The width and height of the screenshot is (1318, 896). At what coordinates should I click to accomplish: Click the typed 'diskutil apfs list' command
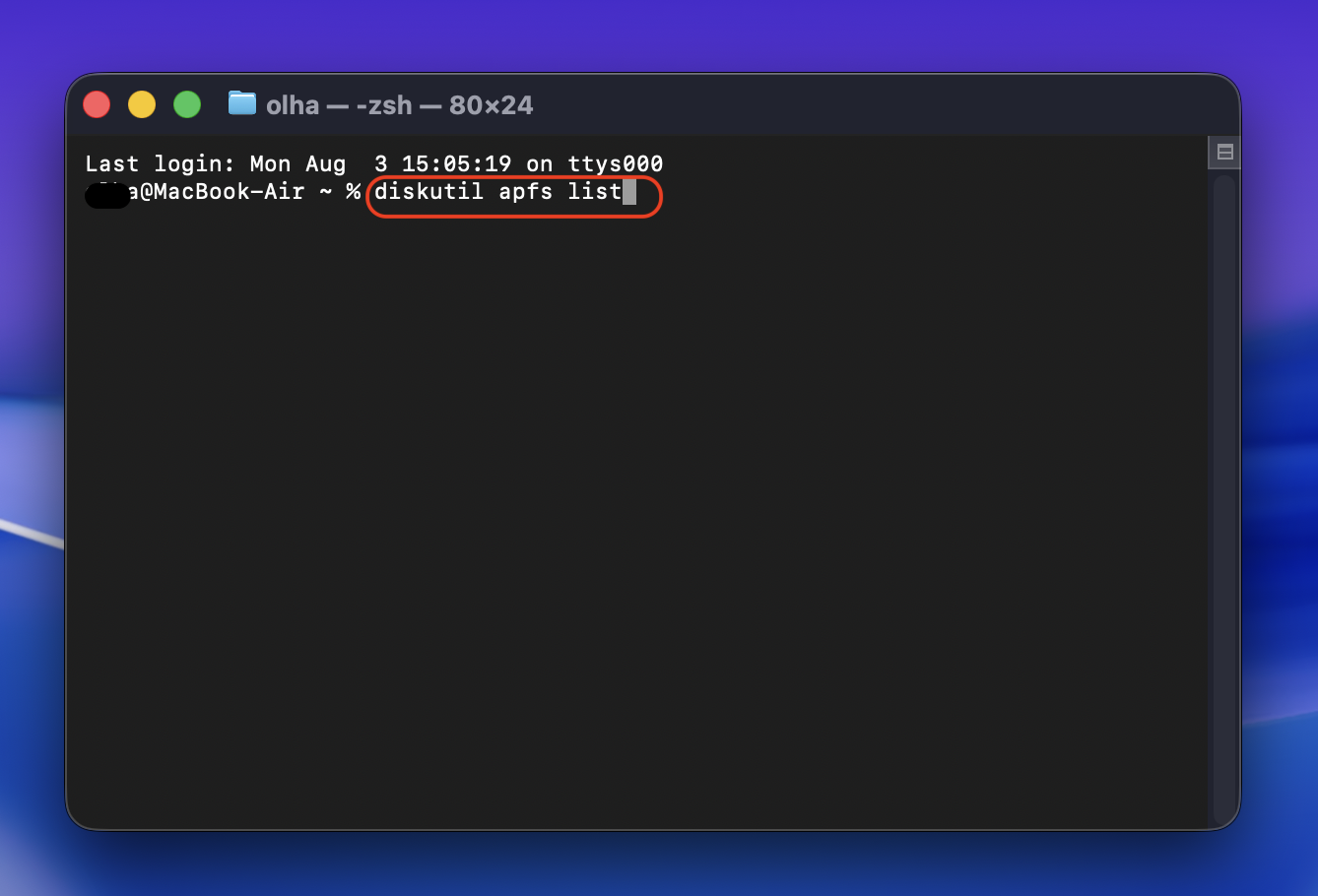[497, 191]
